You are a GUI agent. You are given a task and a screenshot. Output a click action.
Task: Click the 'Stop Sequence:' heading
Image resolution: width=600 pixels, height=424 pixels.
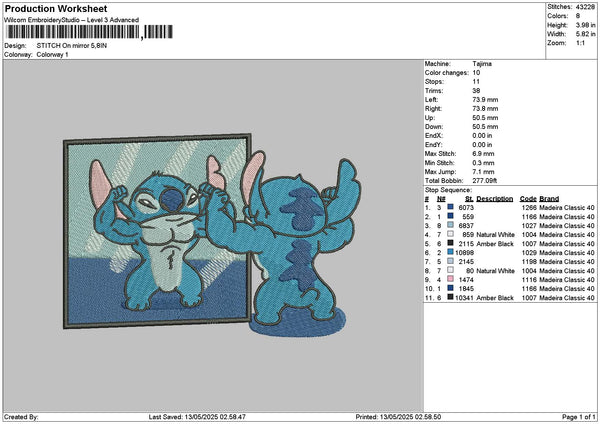click(x=448, y=190)
